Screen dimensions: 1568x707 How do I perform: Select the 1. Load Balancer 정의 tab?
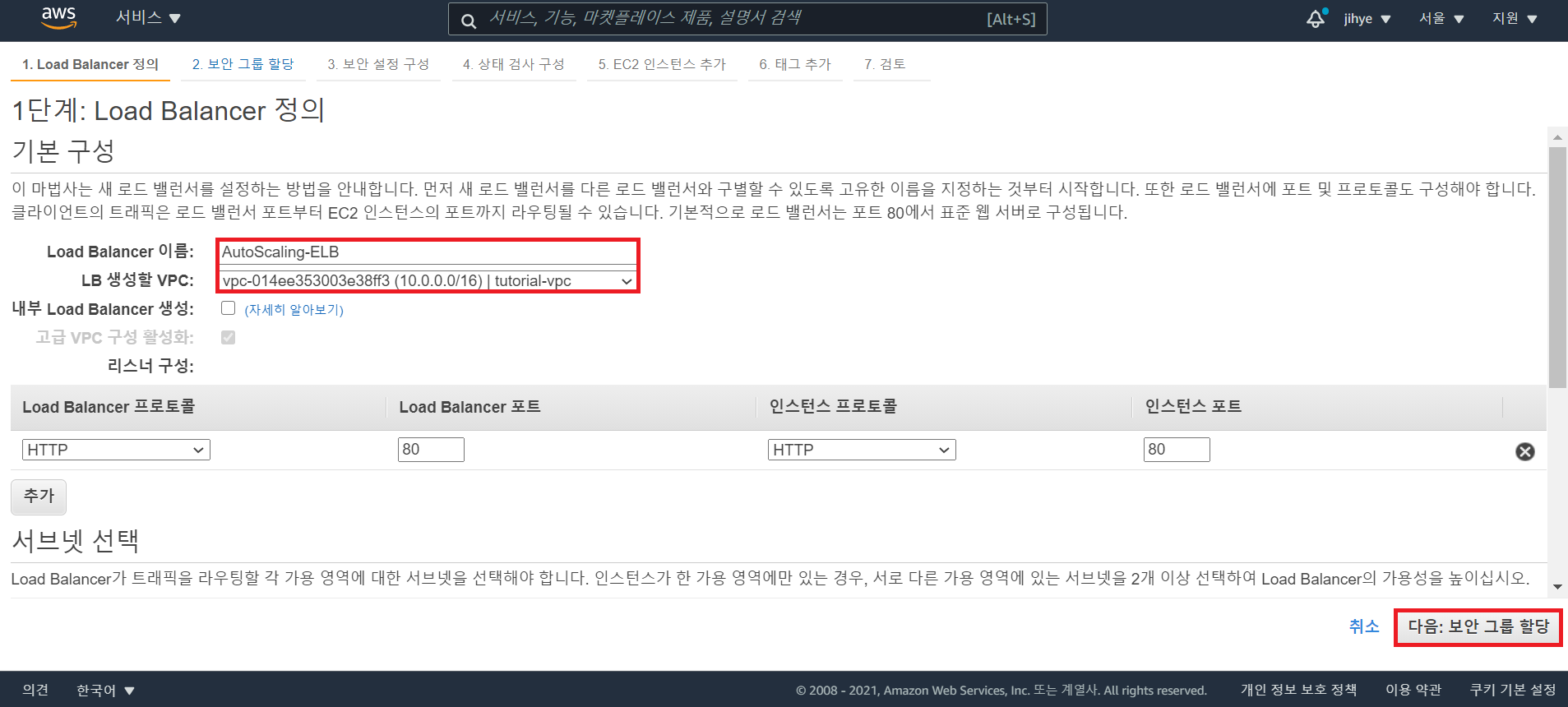[x=90, y=64]
